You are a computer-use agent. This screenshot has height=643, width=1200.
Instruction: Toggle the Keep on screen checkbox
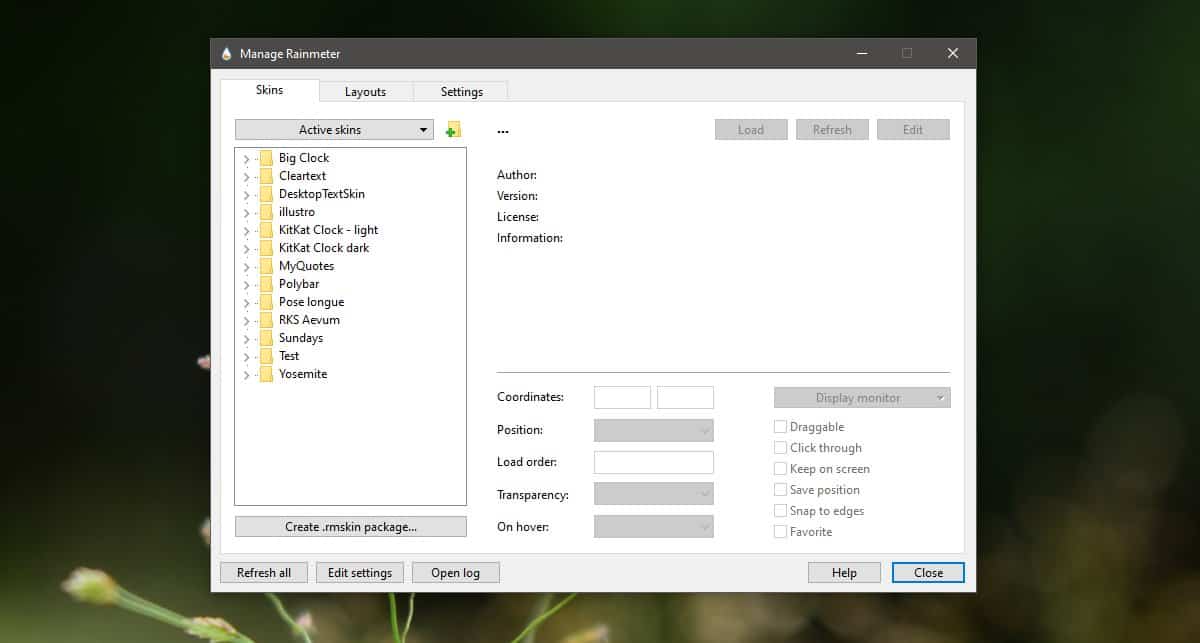(781, 469)
